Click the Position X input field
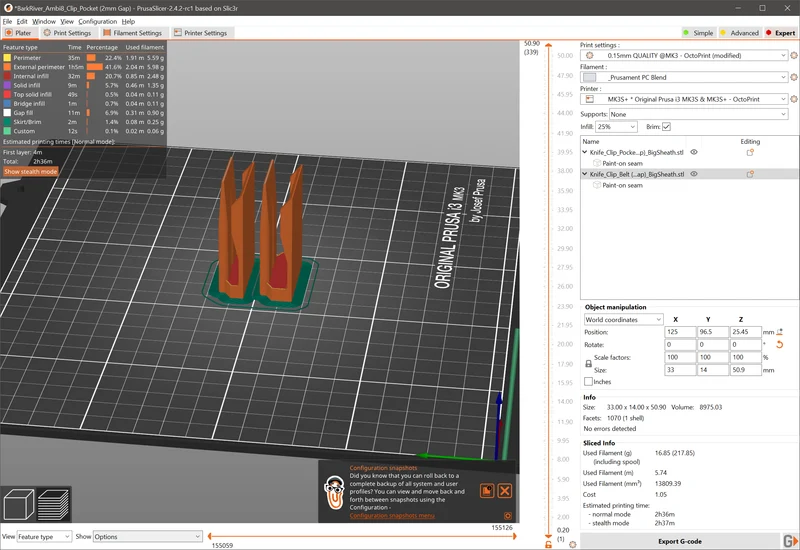The image size is (800, 550). coord(680,332)
